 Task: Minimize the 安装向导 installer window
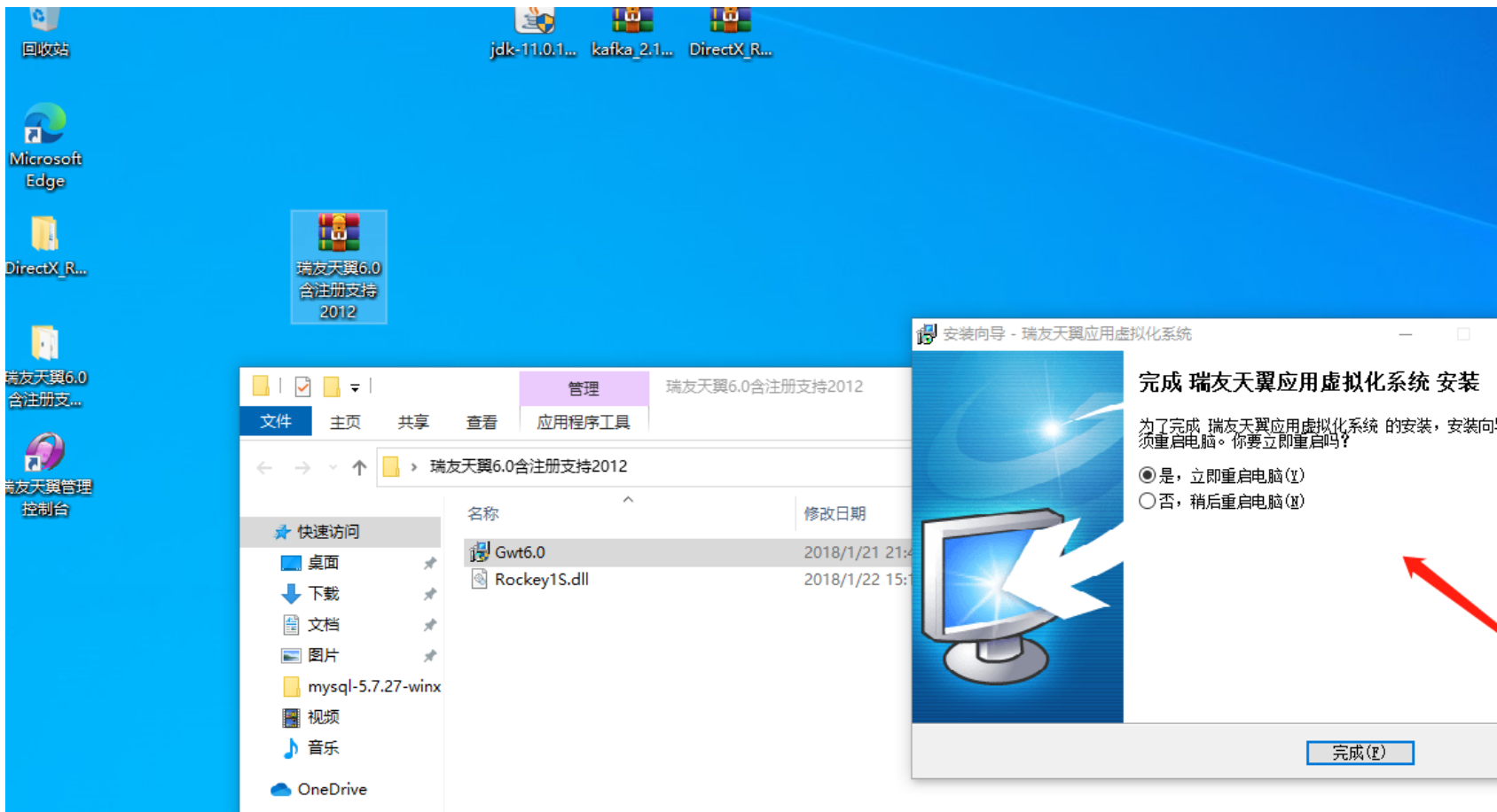(x=1405, y=334)
